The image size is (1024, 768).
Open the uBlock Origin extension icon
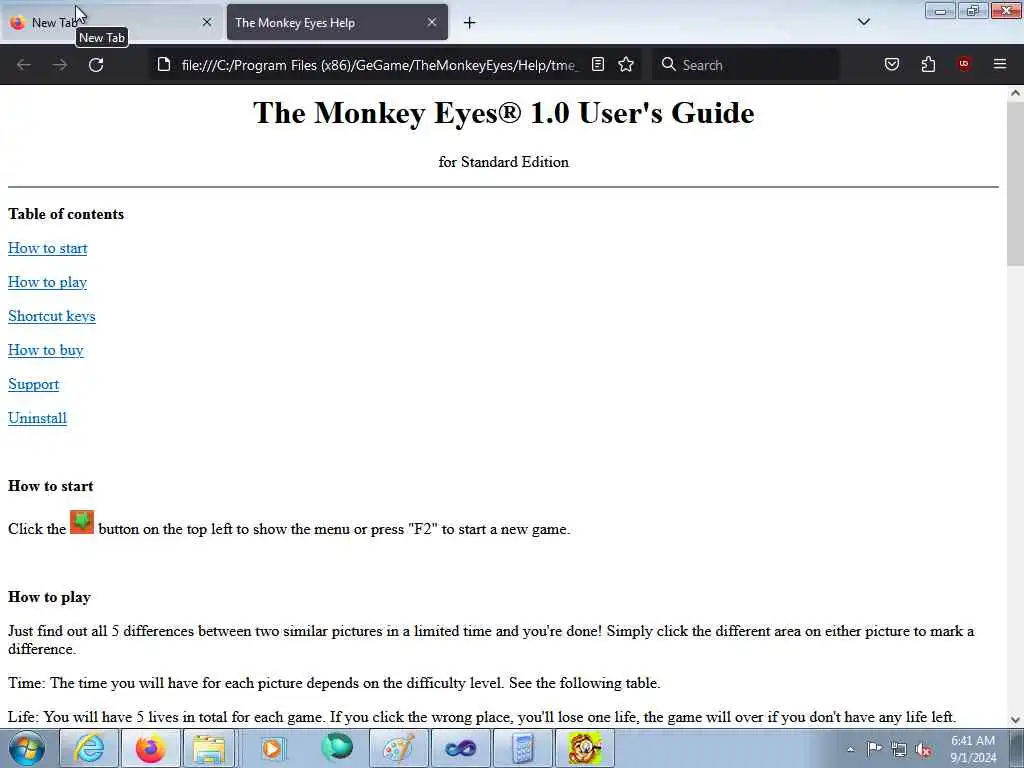[x=964, y=64]
